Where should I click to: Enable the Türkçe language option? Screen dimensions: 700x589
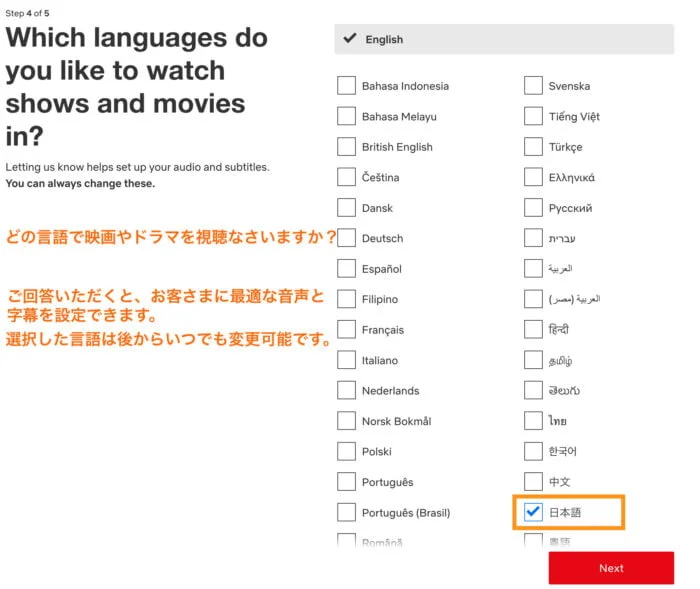(533, 147)
